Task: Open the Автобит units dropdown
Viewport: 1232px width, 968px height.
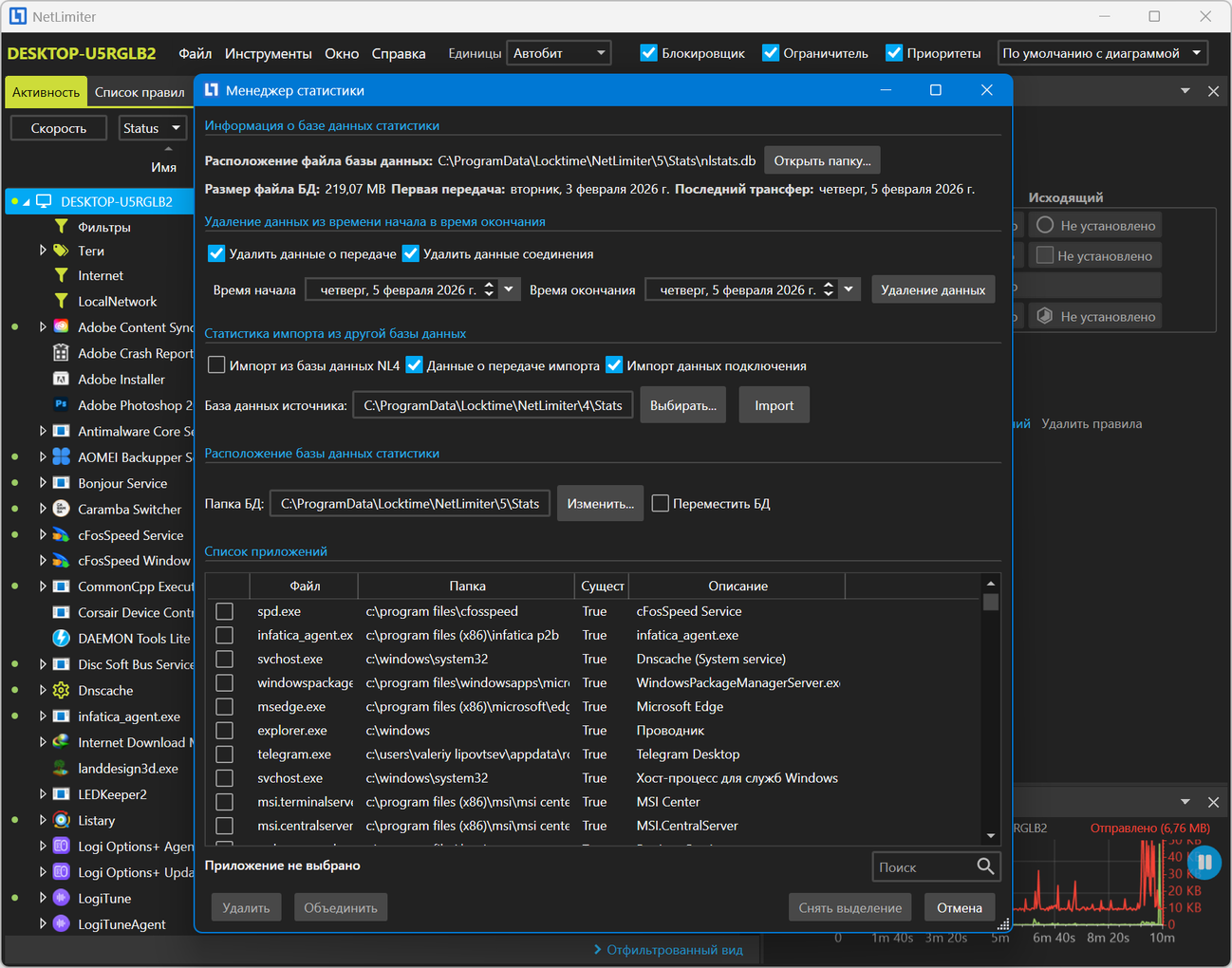Action: pos(559,53)
